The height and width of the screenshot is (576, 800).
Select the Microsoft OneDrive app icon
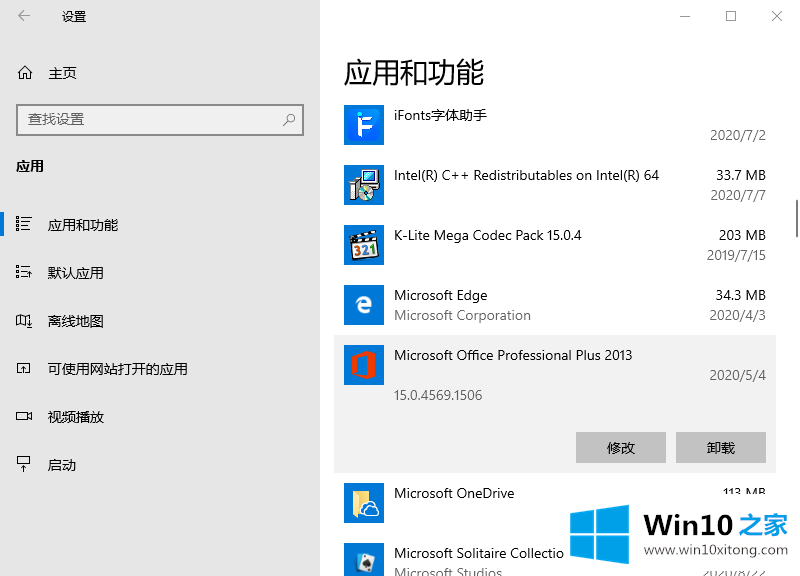364,503
